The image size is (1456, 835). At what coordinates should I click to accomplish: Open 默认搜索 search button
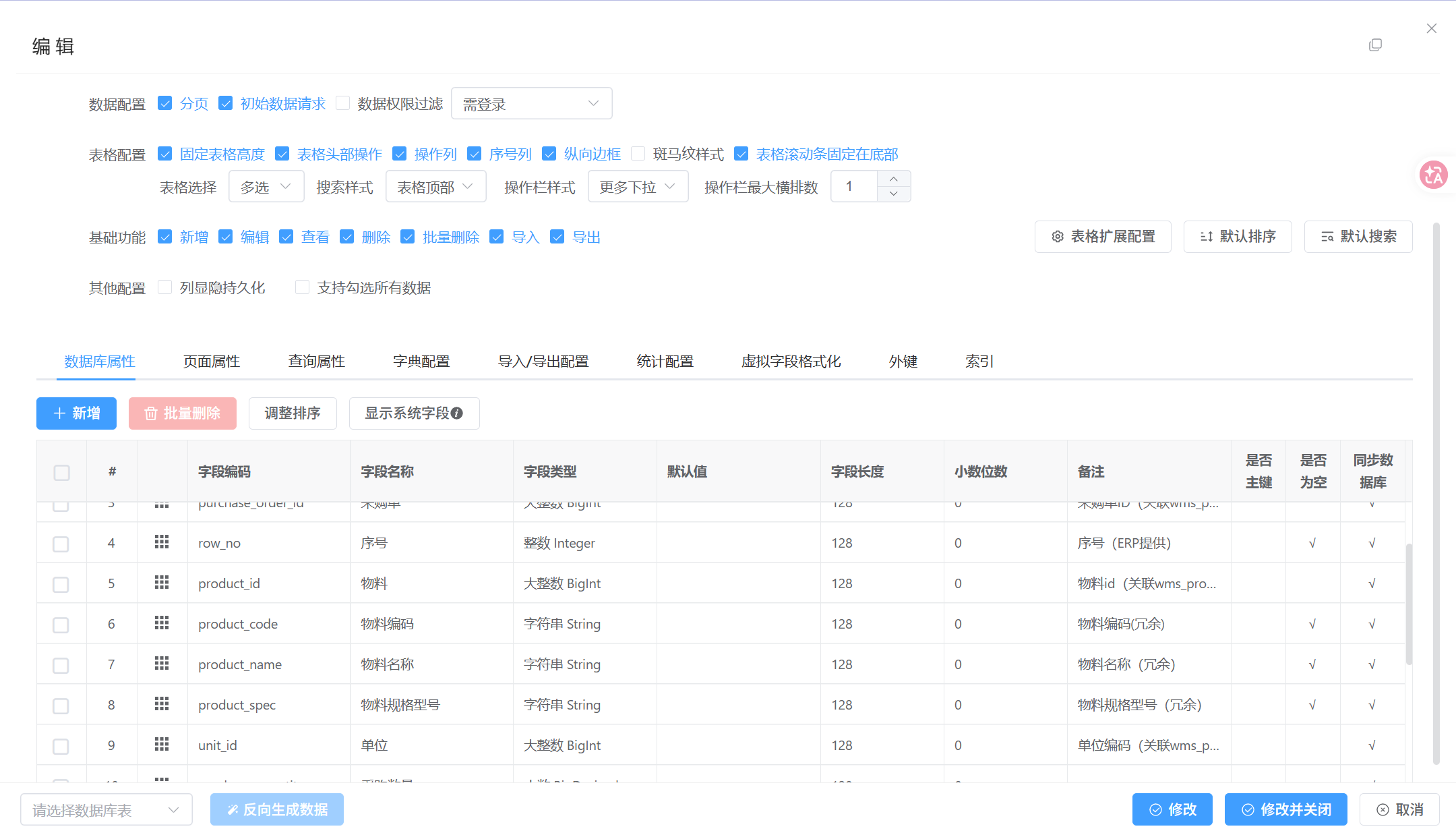click(1358, 237)
